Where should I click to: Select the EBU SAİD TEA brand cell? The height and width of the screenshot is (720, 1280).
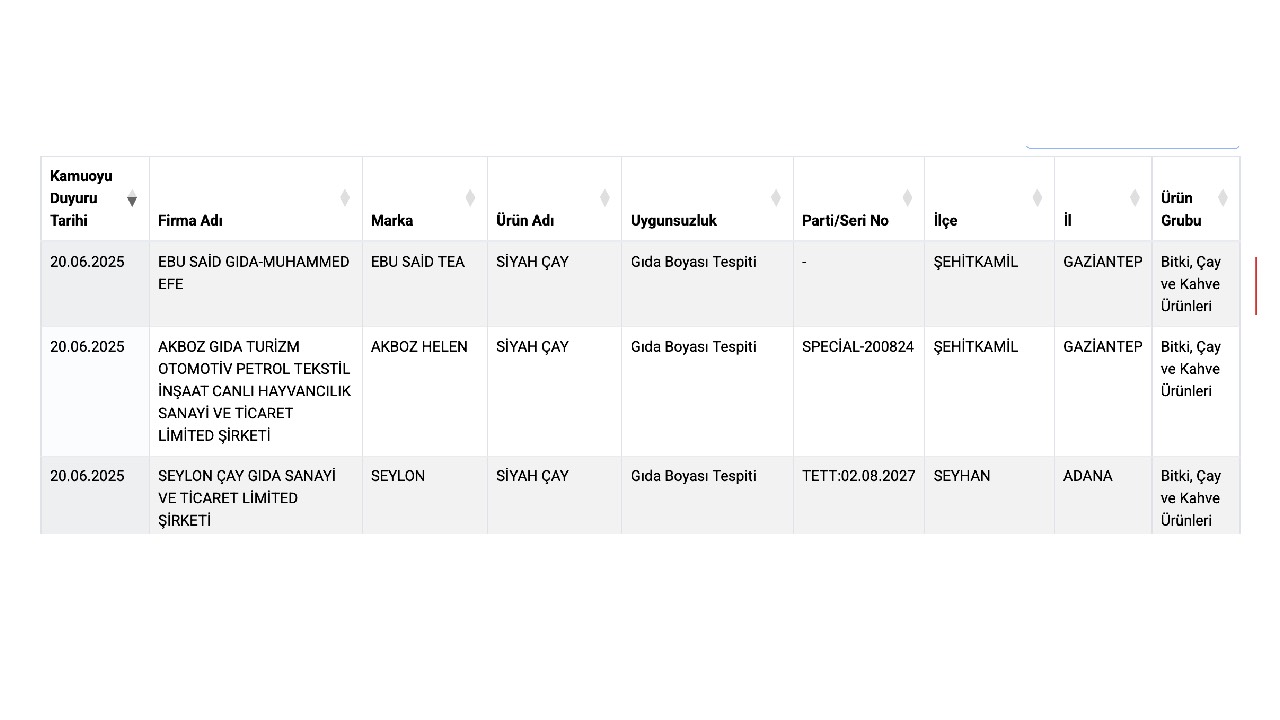coord(418,262)
